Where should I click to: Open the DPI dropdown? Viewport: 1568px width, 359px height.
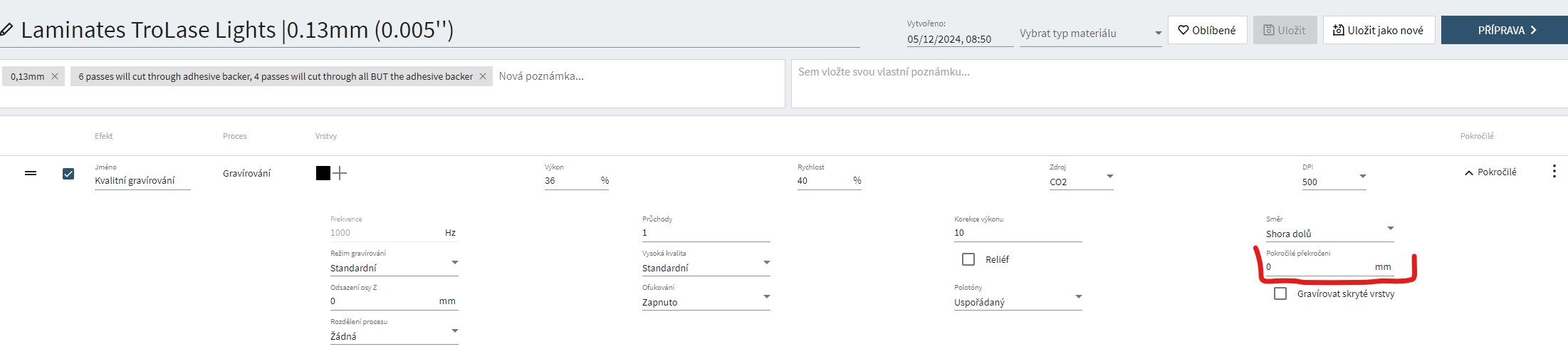point(1334,181)
